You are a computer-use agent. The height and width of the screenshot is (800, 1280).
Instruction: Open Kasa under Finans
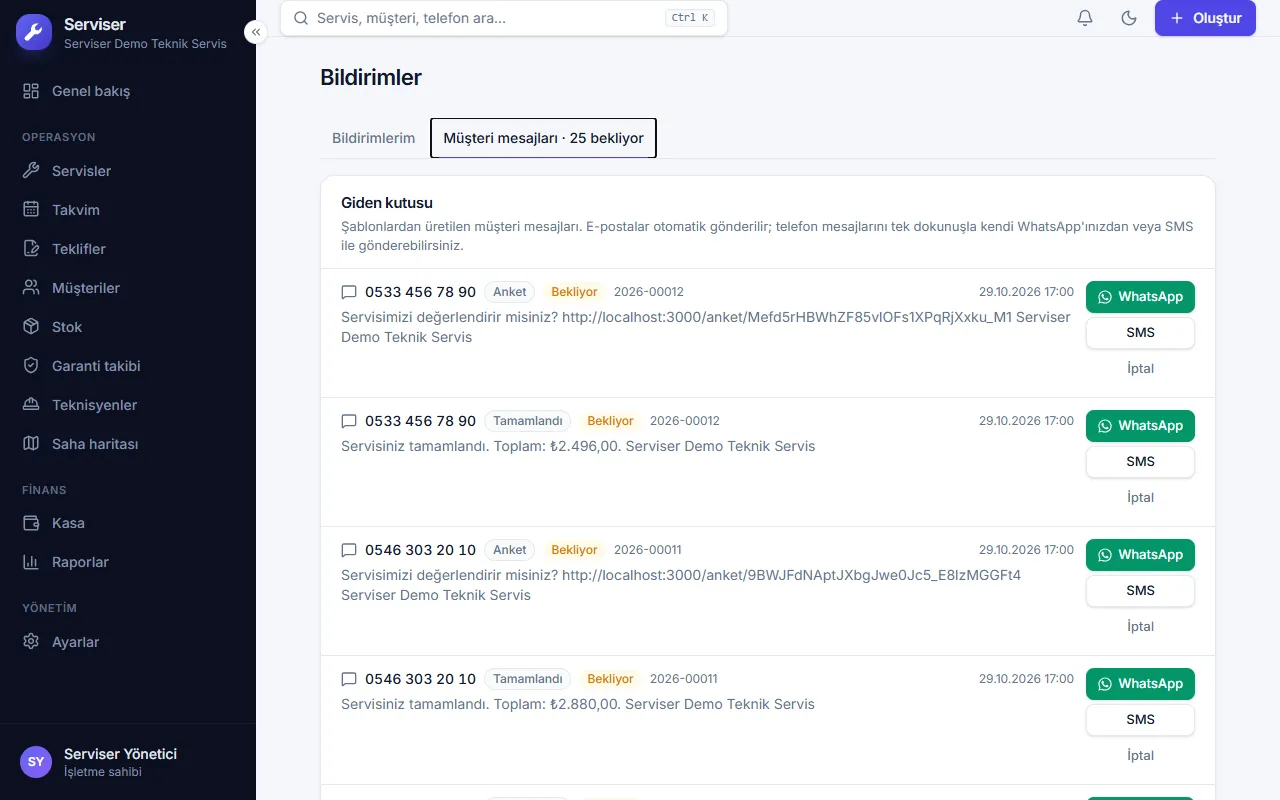click(x=128, y=523)
